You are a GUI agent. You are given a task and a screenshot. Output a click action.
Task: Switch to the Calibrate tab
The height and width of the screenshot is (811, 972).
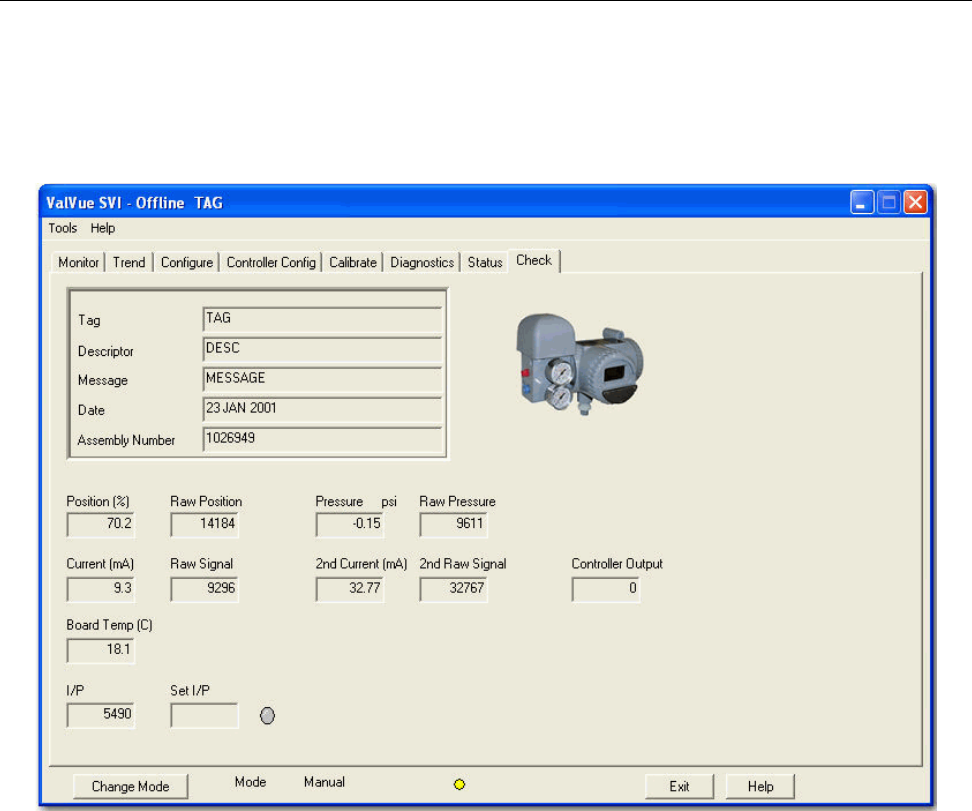coord(353,262)
